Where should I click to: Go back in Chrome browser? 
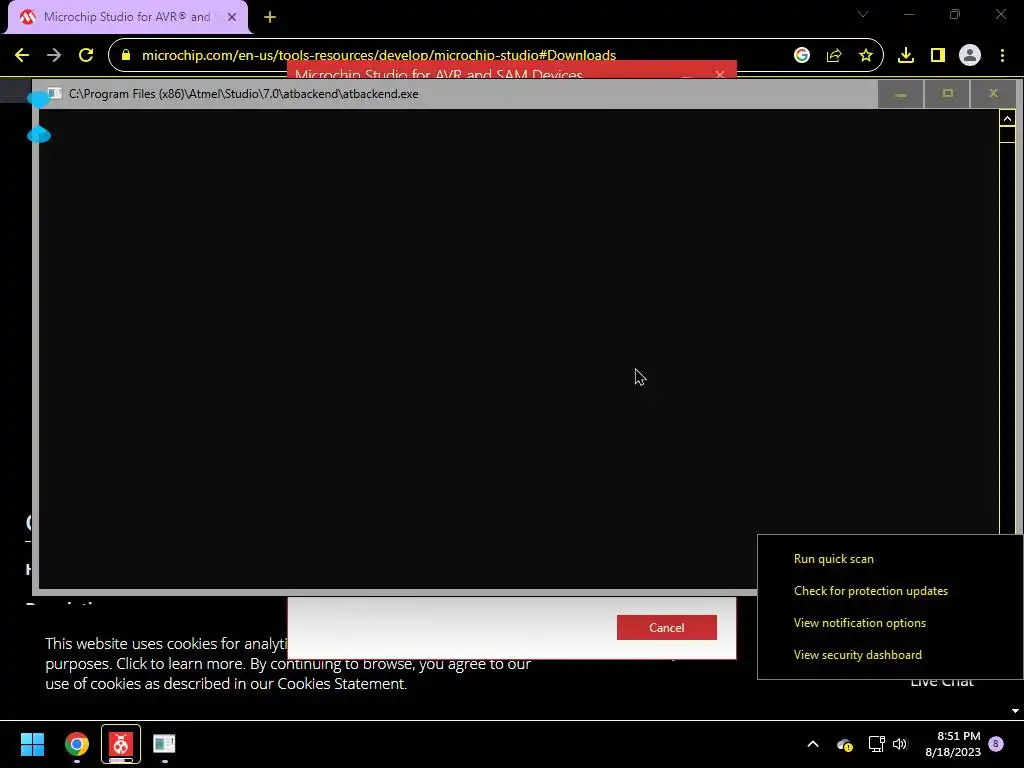tap(22, 56)
